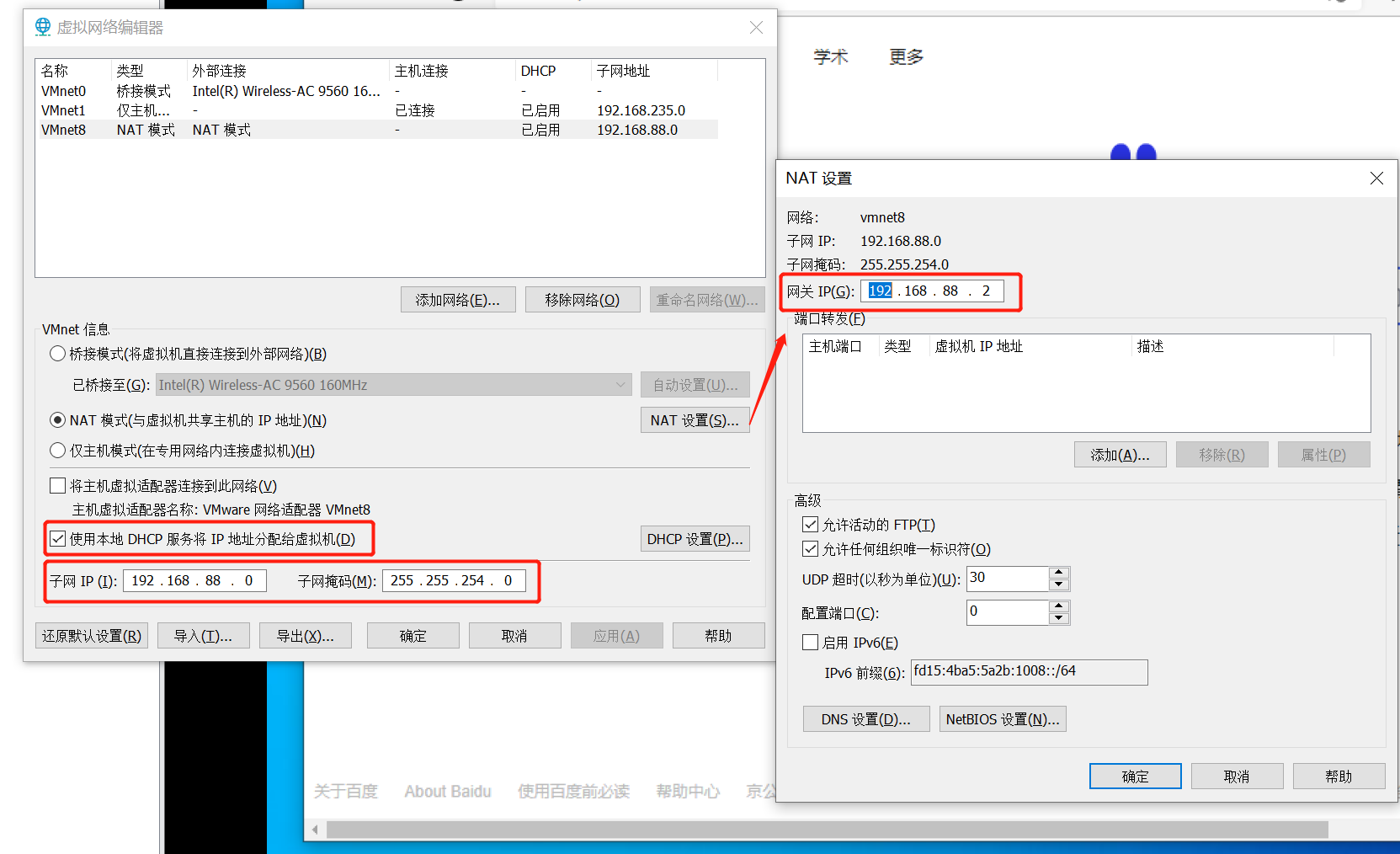1400x854 pixels.
Task: Select 仅主机模式 radio button
Action: [x=57, y=451]
